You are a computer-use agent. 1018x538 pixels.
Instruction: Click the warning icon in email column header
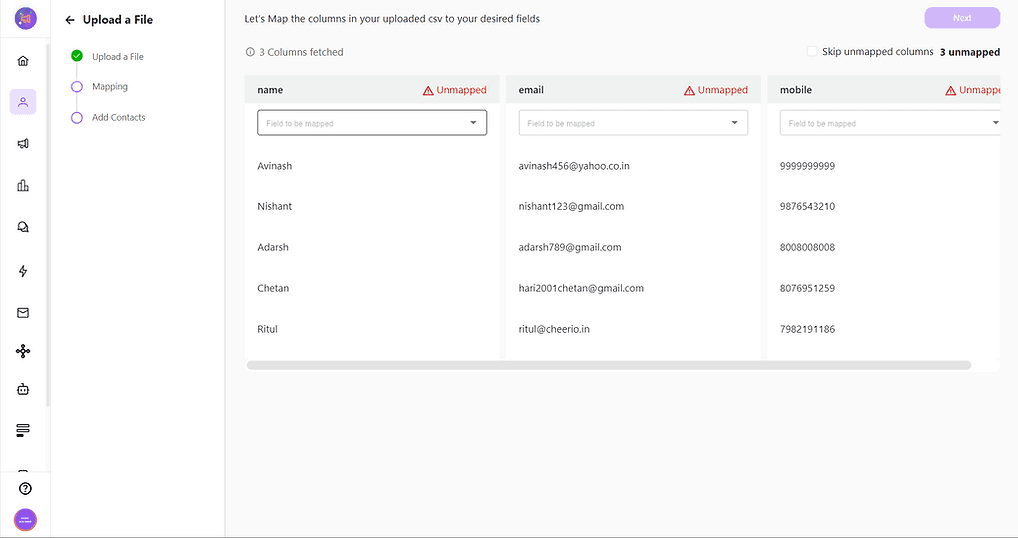(689, 90)
